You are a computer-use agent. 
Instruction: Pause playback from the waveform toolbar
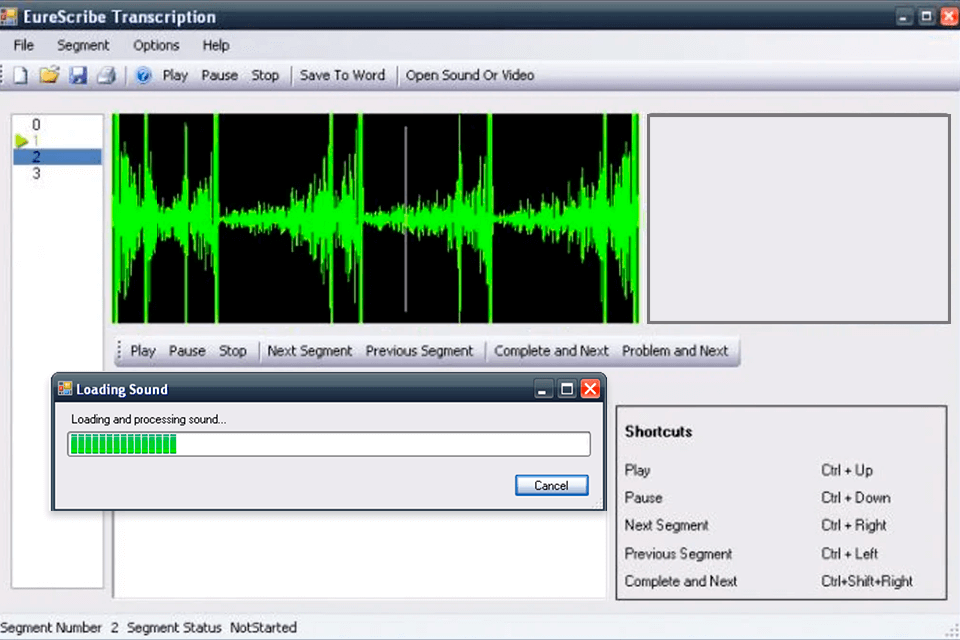click(187, 351)
